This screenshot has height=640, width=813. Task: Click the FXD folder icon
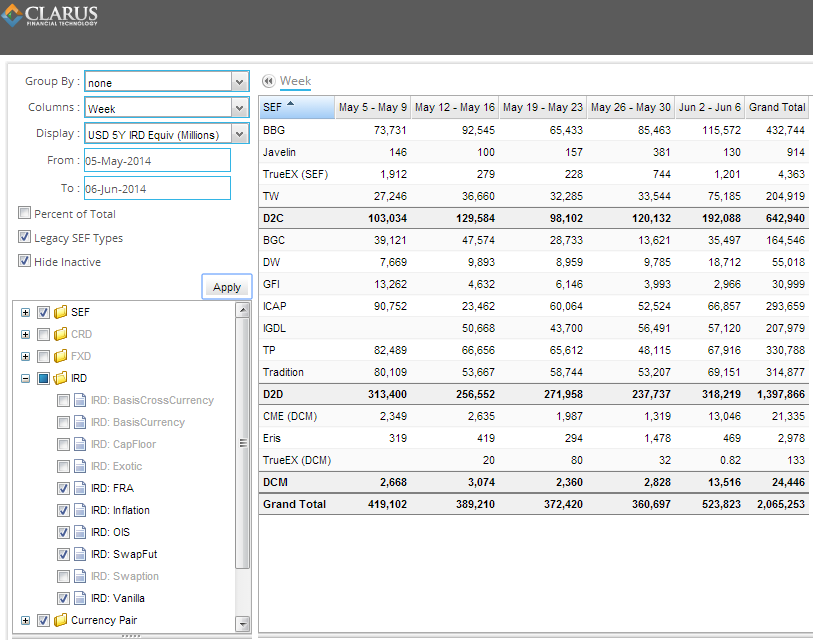point(61,356)
